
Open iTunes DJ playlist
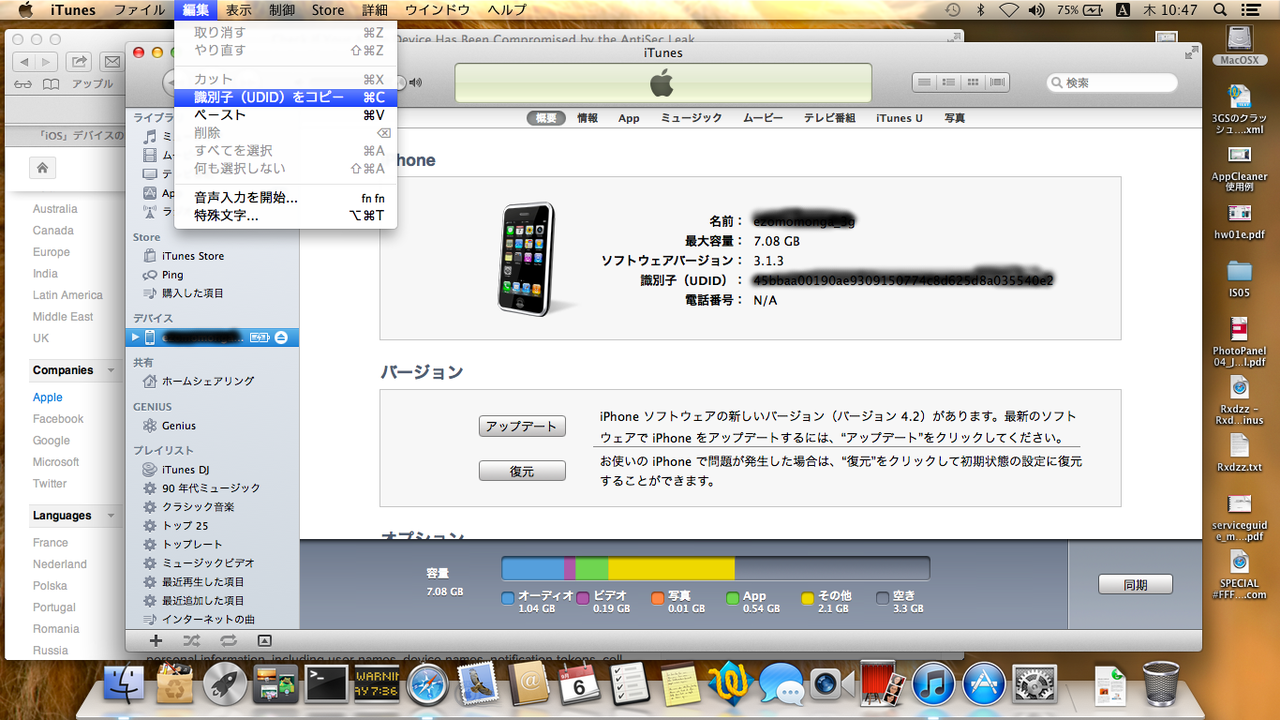point(185,469)
